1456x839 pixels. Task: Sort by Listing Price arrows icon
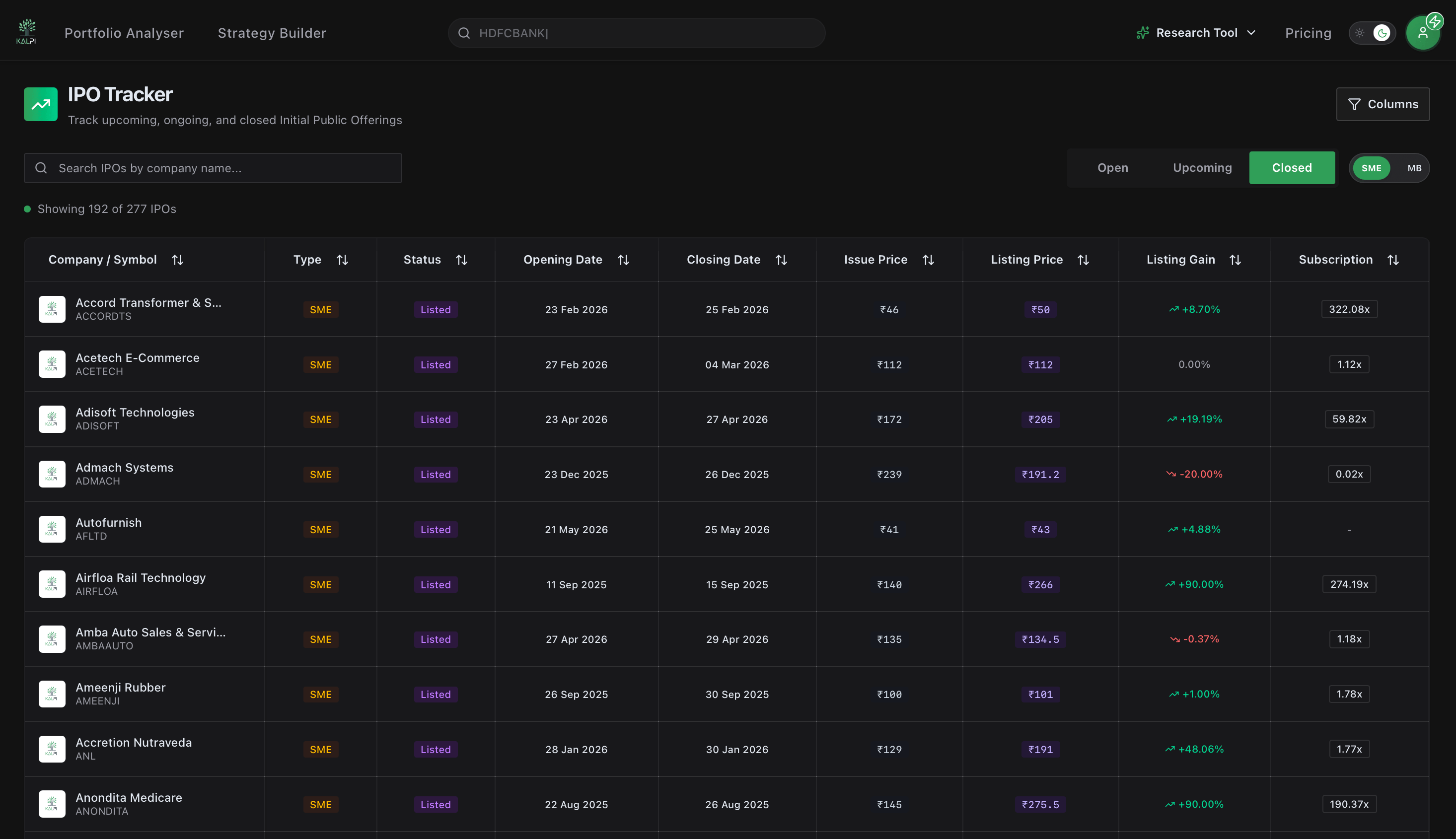point(1084,260)
